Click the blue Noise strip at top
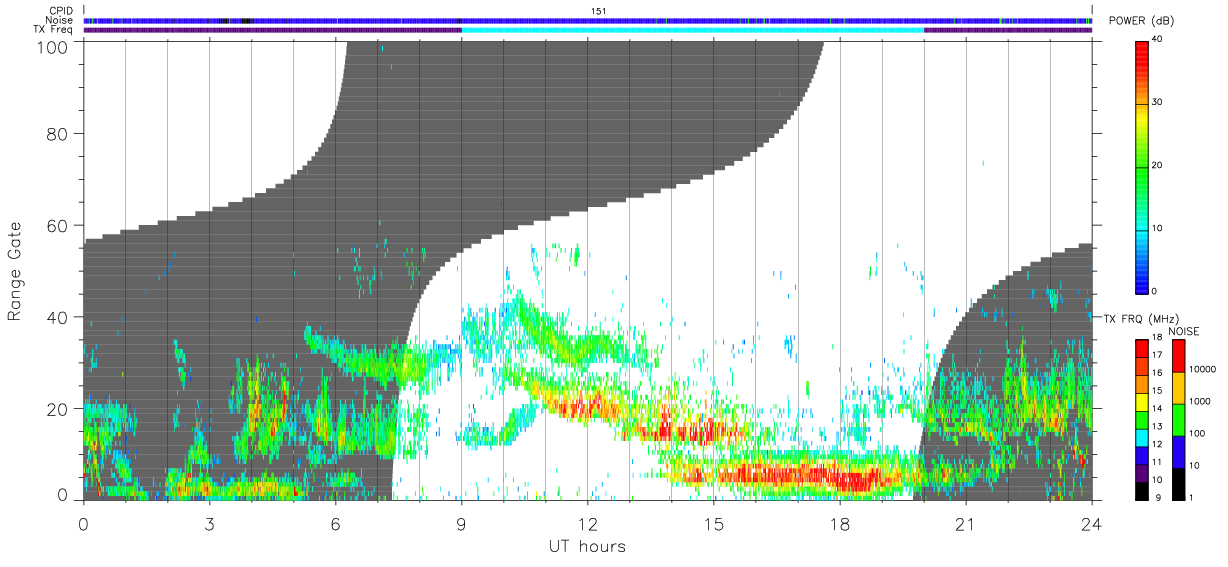The image size is (1228, 567). tap(587, 20)
